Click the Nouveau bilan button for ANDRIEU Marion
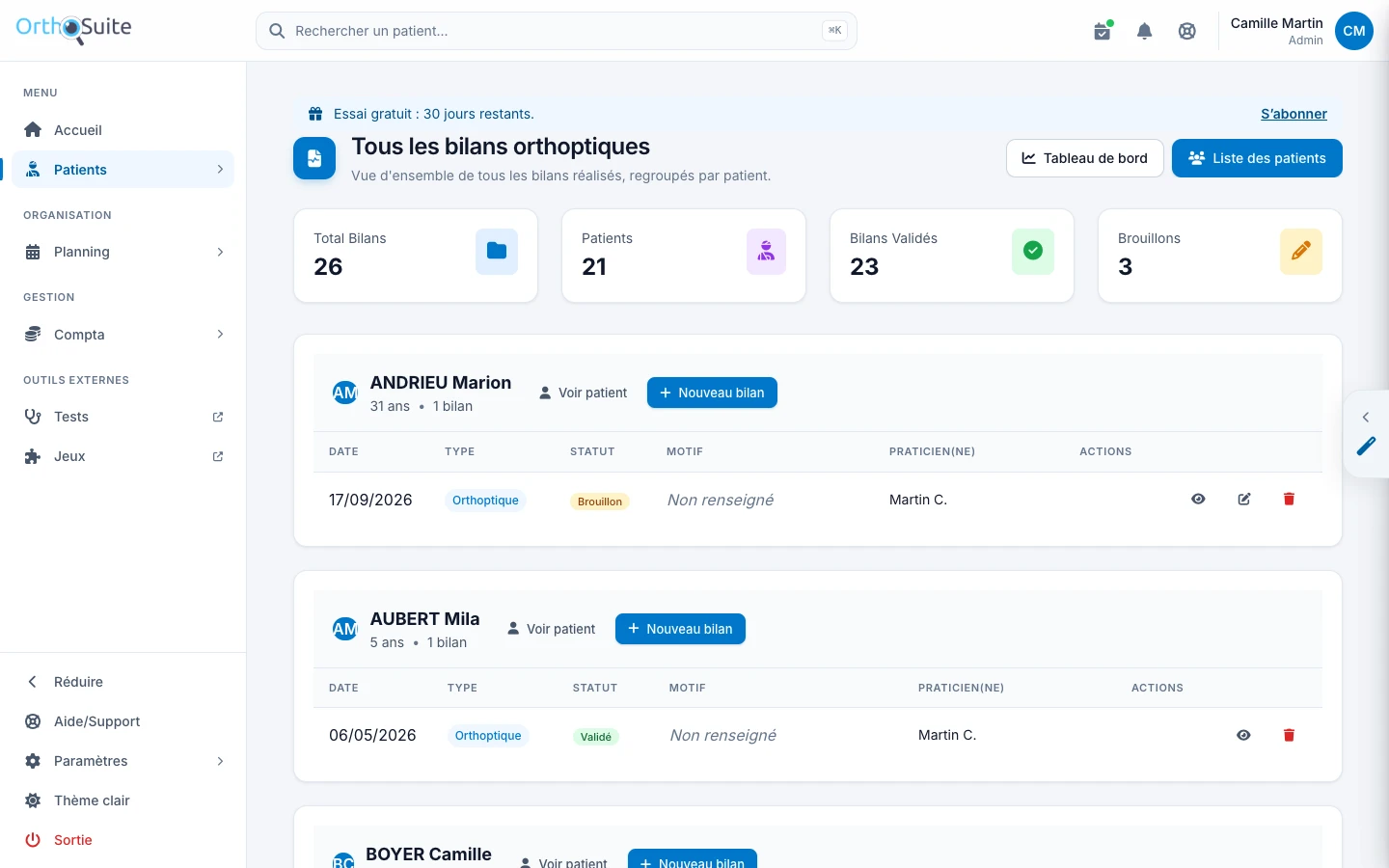1389x868 pixels. pyautogui.click(x=712, y=393)
